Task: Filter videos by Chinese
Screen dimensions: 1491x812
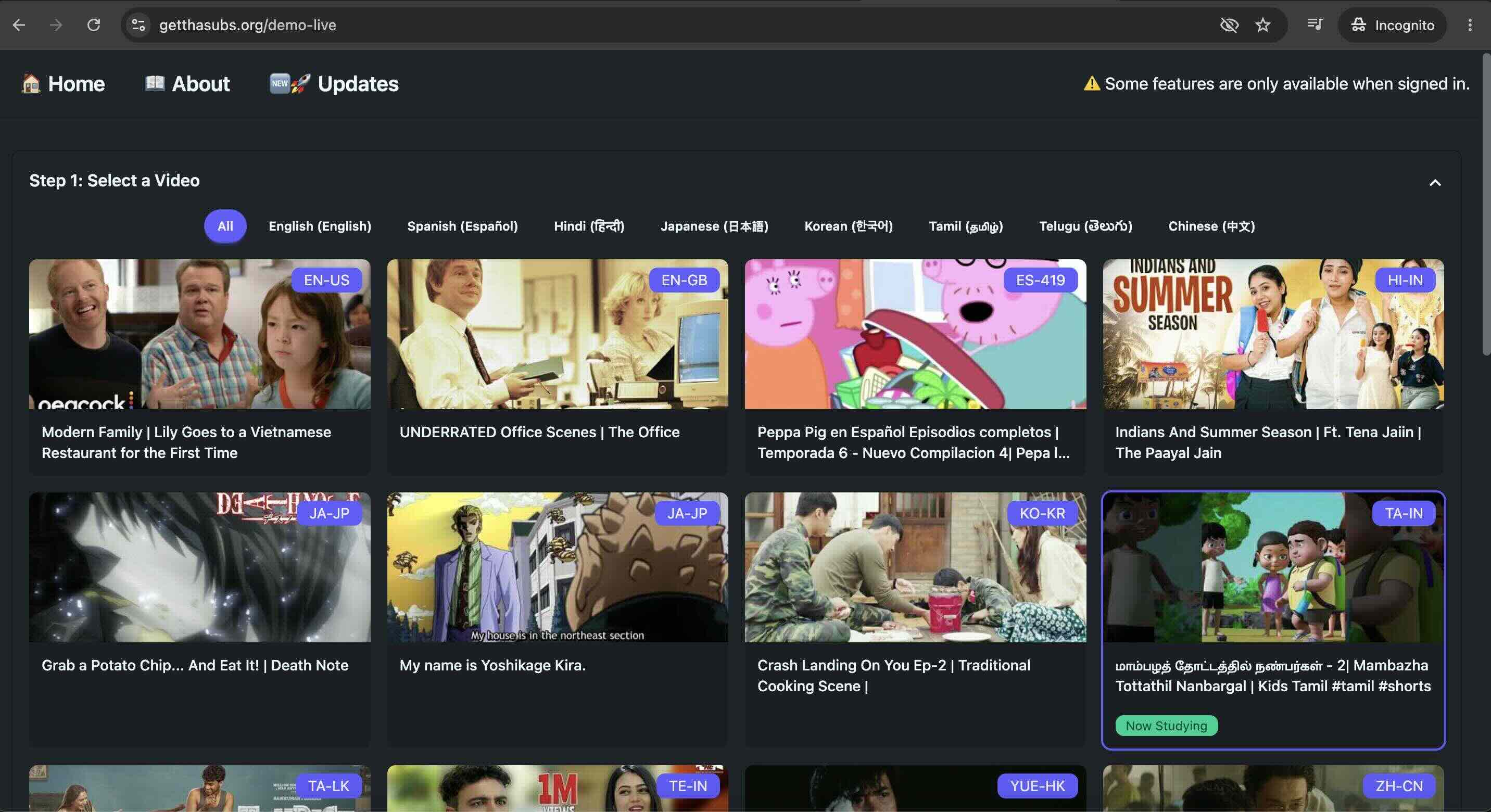Action: 1211,226
